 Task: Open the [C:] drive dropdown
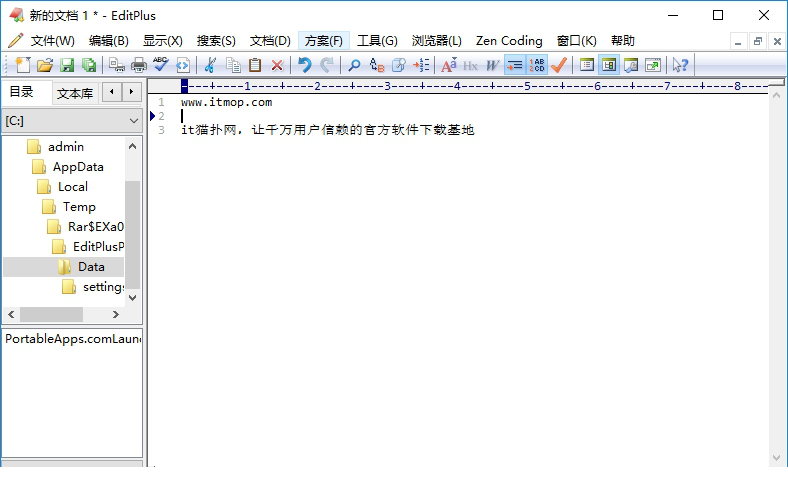(72, 121)
